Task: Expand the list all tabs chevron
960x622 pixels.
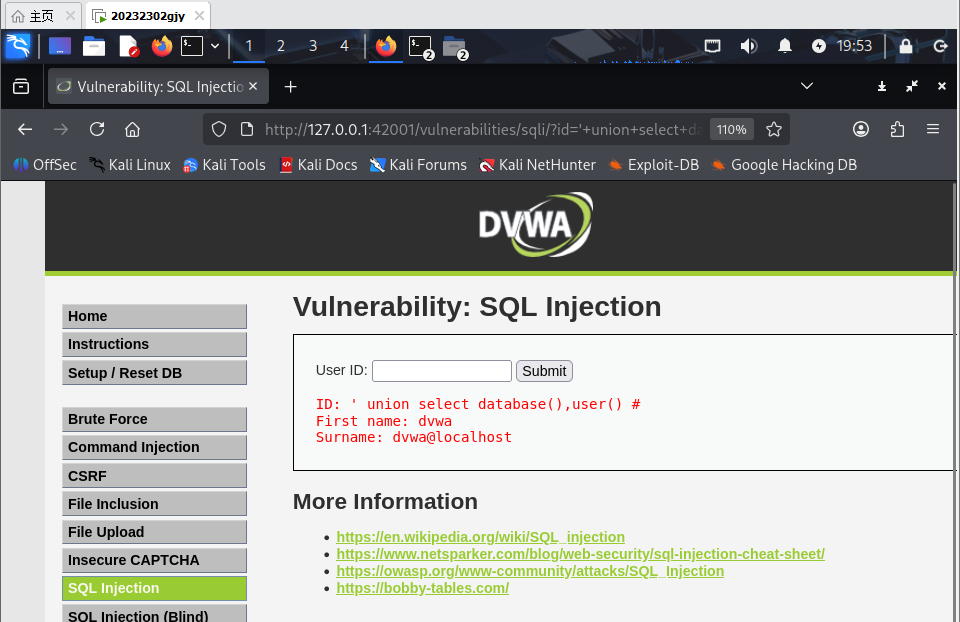Action: click(x=806, y=86)
